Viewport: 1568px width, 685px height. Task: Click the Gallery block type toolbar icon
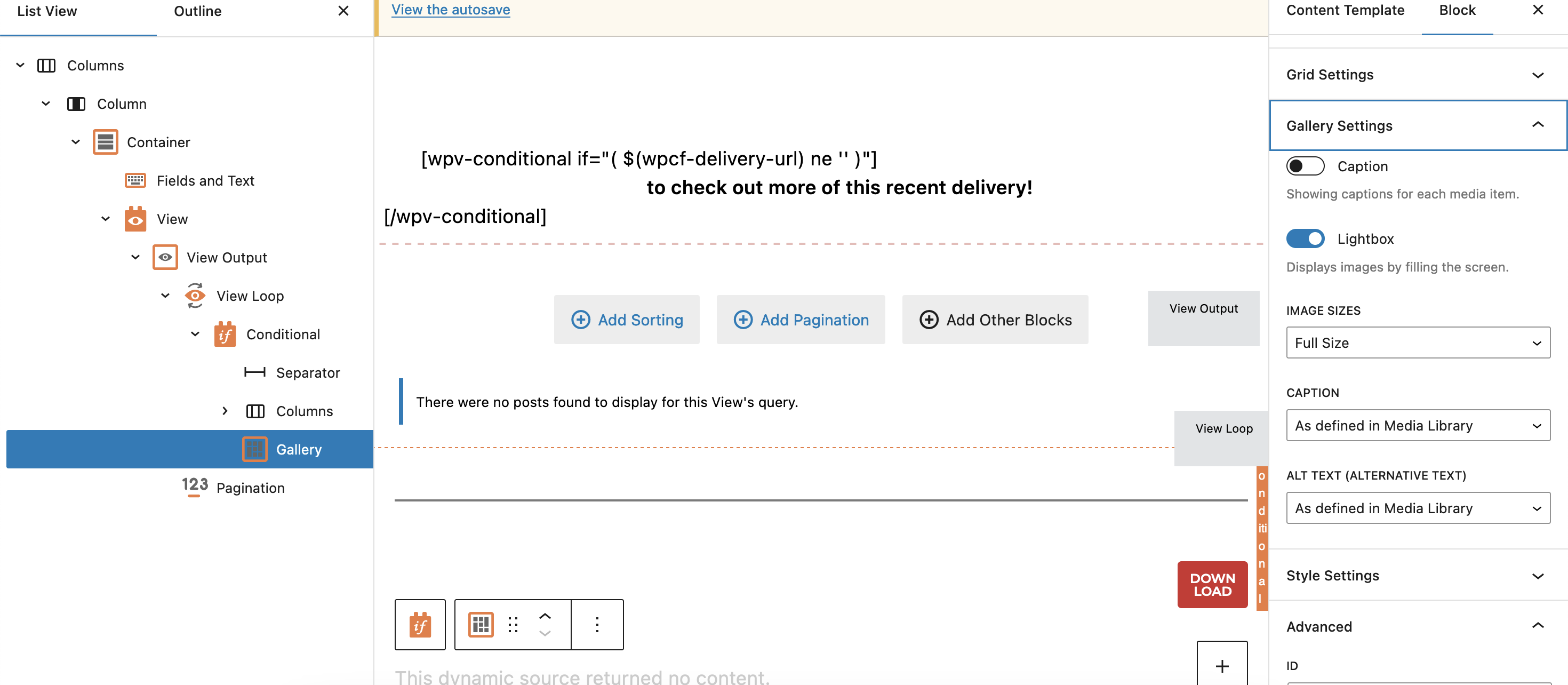tap(480, 625)
